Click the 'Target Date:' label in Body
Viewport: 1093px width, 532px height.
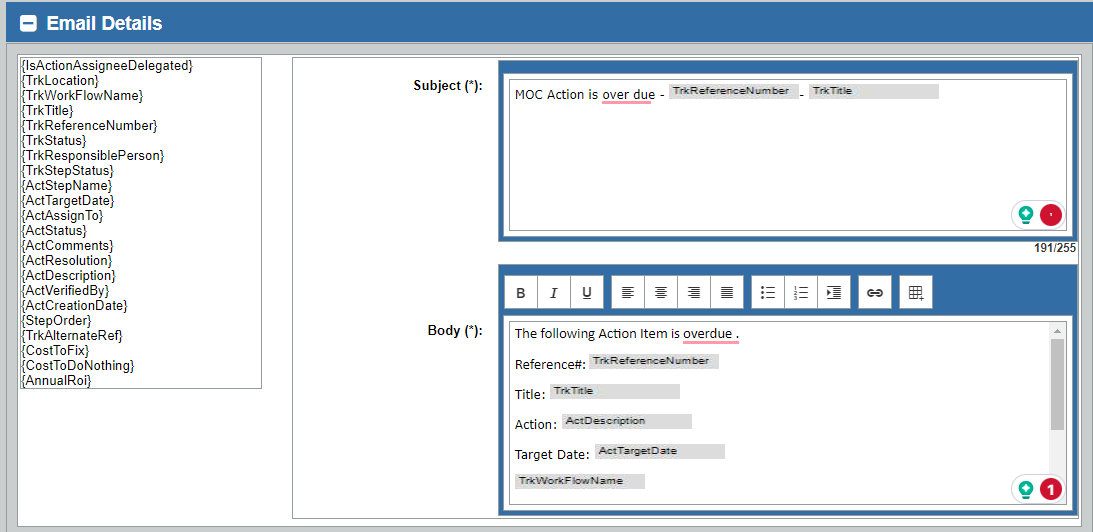click(552, 455)
